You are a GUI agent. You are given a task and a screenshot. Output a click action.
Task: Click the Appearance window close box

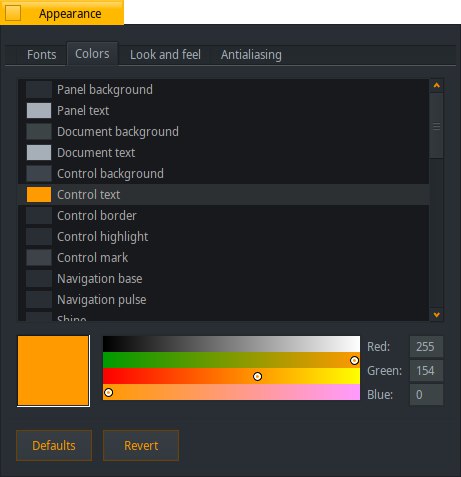tap(13, 13)
